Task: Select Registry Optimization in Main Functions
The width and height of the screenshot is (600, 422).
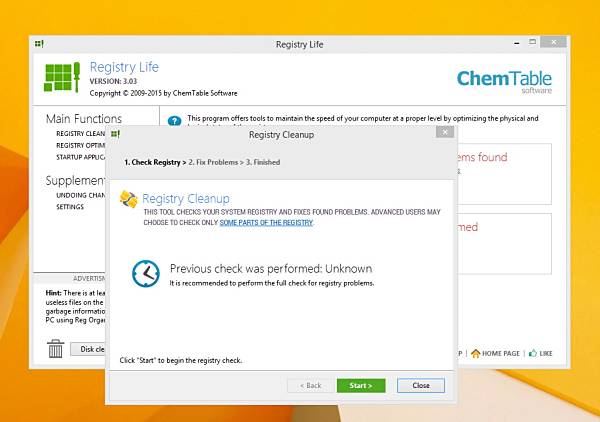Action: pos(80,145)
